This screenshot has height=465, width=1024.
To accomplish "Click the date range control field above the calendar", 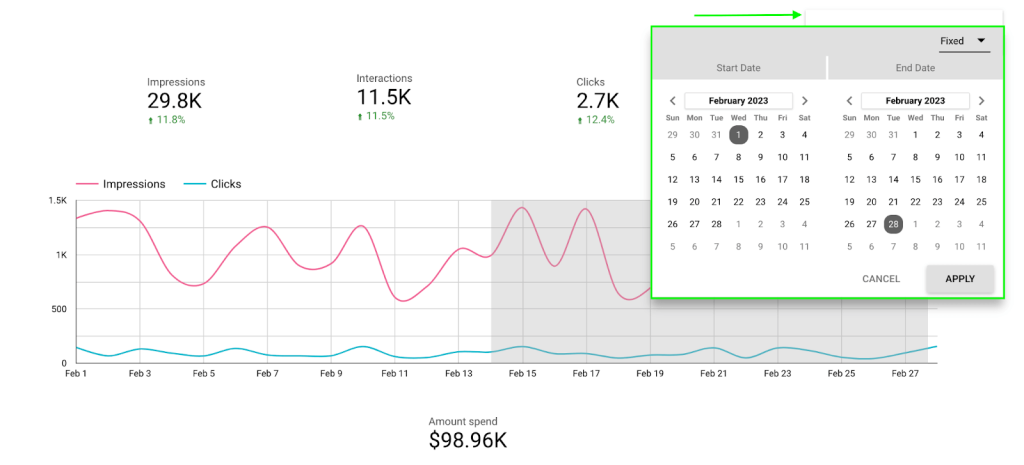I will pyautogui.click(x=904, y=17).
